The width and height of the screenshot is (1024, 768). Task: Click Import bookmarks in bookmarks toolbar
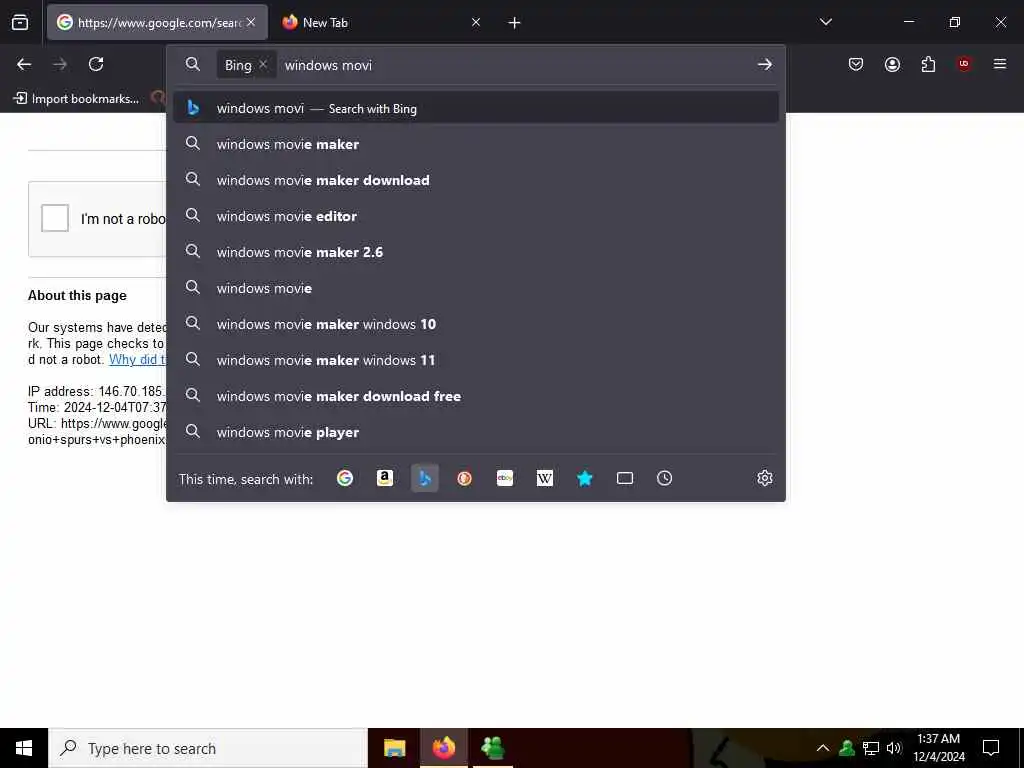76,99
